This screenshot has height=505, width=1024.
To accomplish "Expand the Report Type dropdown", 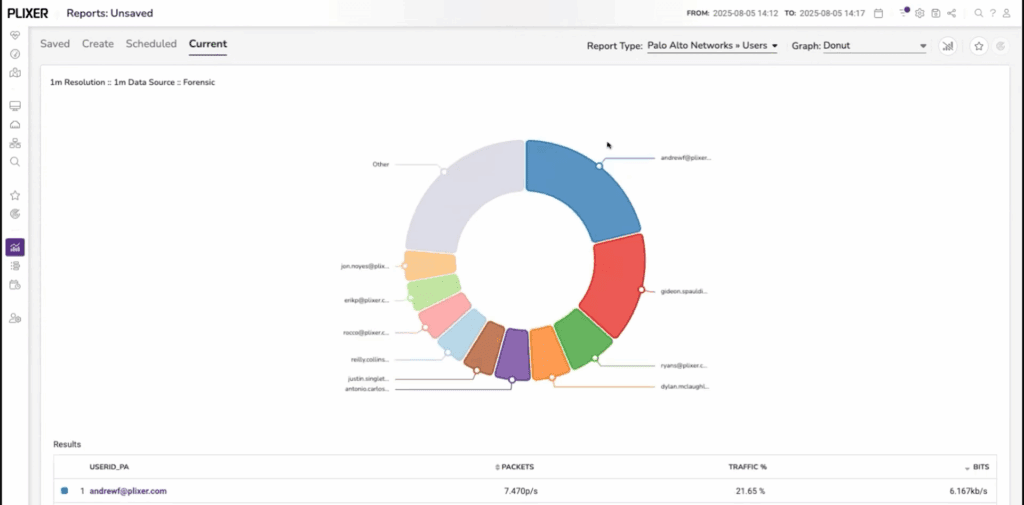I will tap(712, 46).
